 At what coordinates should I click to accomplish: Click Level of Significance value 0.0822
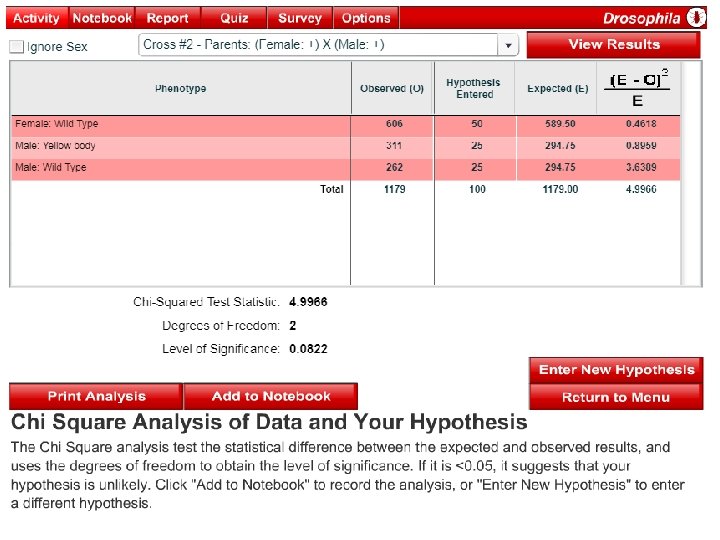[308, 349]
